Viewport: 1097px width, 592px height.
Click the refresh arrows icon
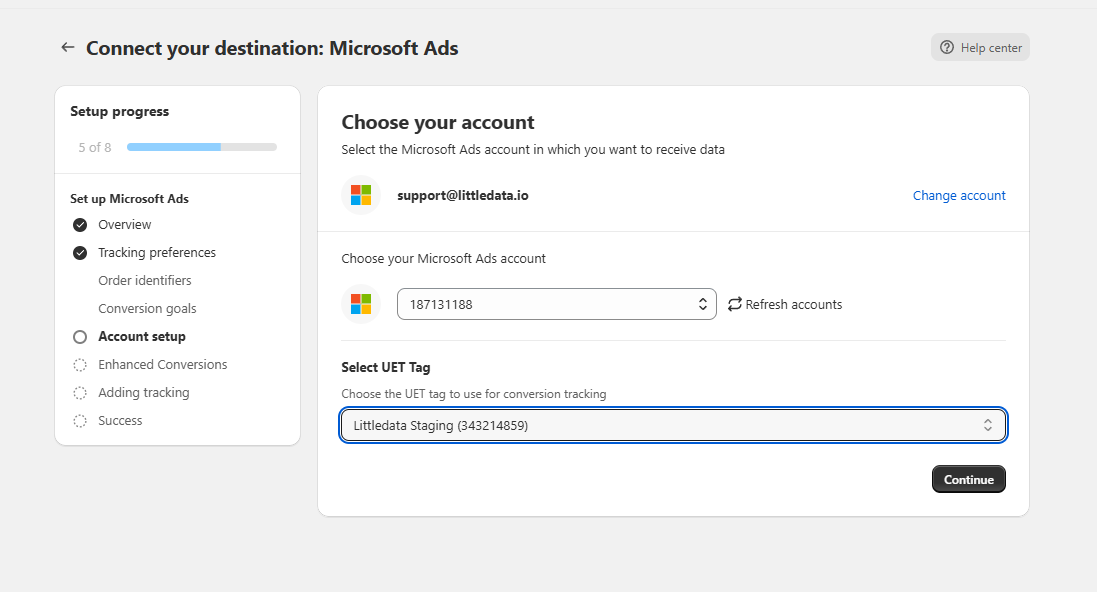(734, 304)
